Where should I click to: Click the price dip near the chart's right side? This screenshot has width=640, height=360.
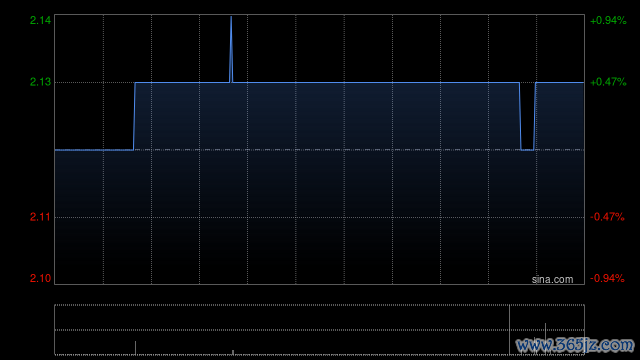[527, 149]
